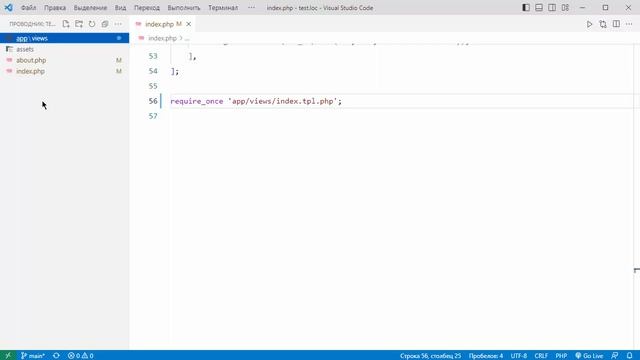Screen dimensions: 640x360
Task: Click line number 56 in gutter
Action: [153, 101]
